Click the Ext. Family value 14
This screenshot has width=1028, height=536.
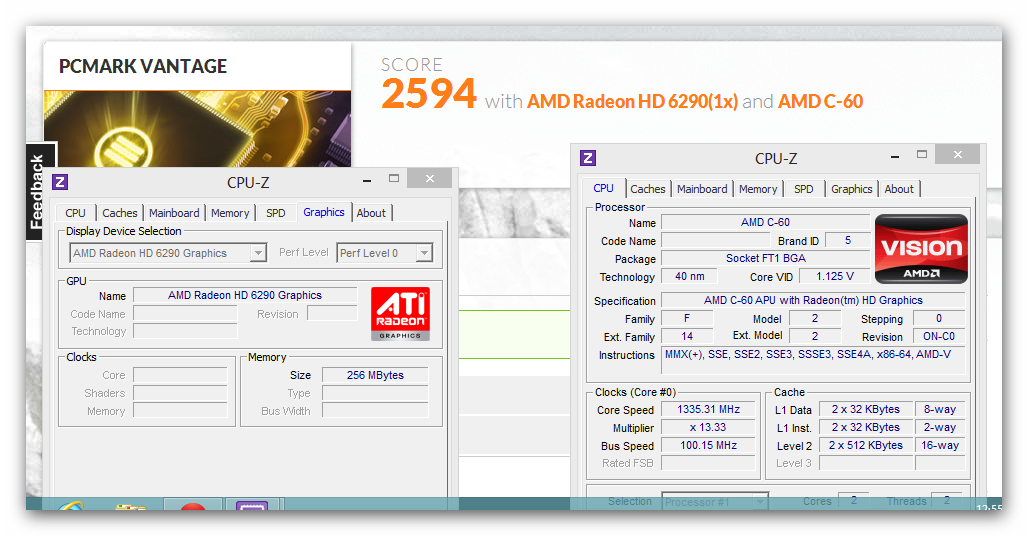(x=686, y=336)
